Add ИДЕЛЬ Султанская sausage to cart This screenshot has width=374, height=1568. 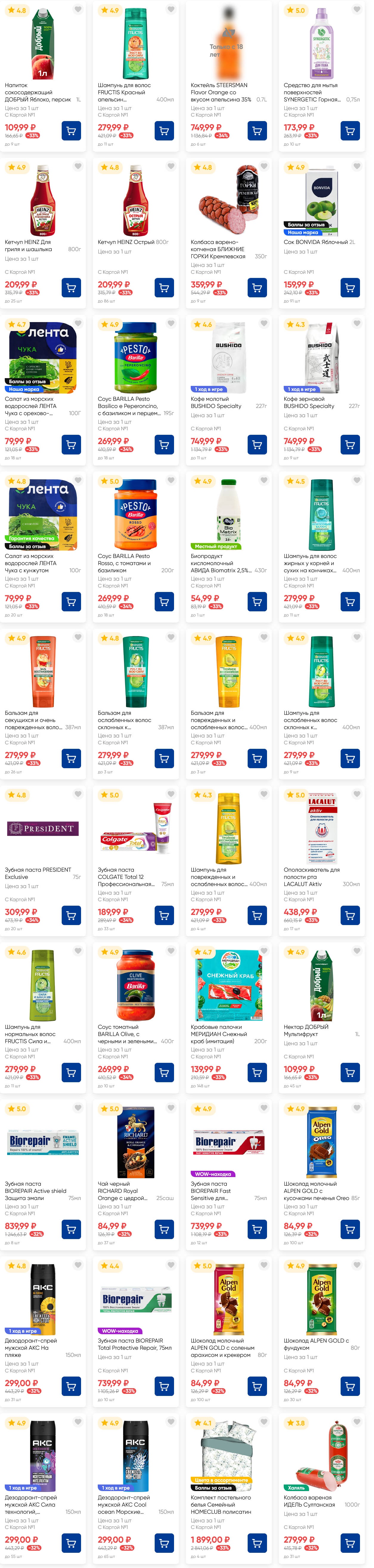(350, 1543)
